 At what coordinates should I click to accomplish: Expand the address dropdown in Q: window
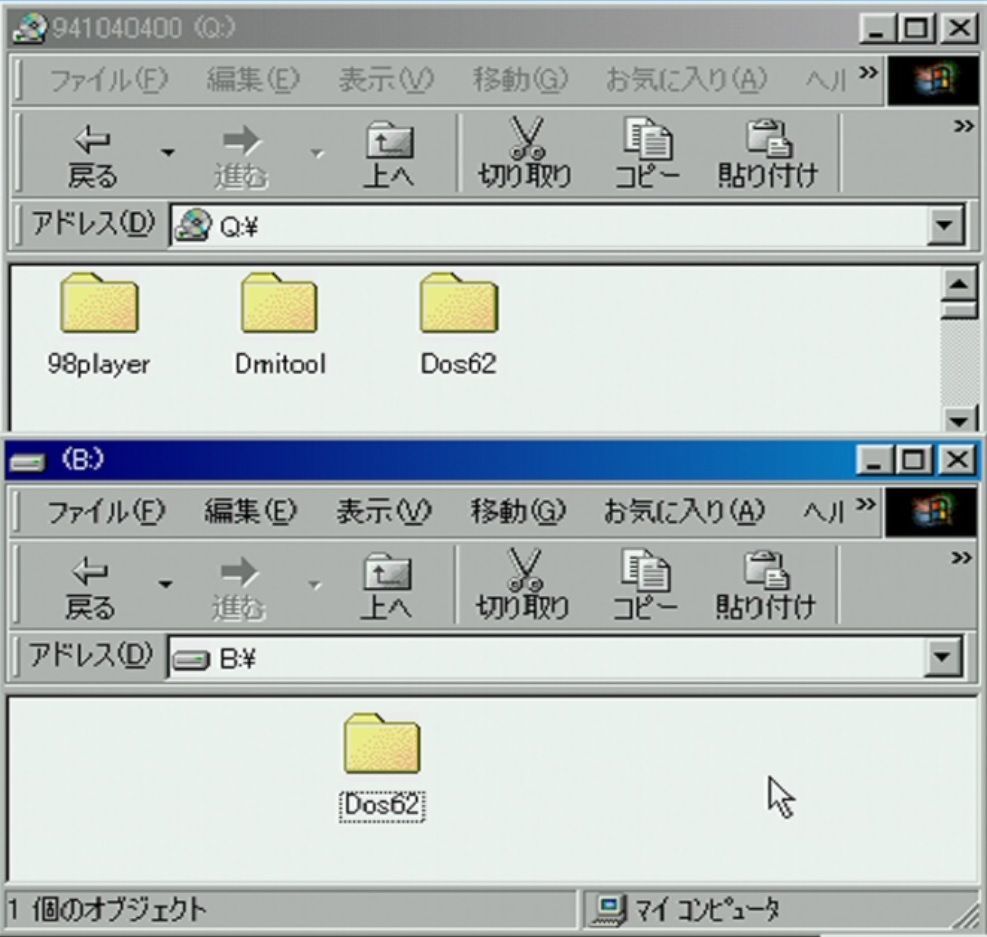945,225
